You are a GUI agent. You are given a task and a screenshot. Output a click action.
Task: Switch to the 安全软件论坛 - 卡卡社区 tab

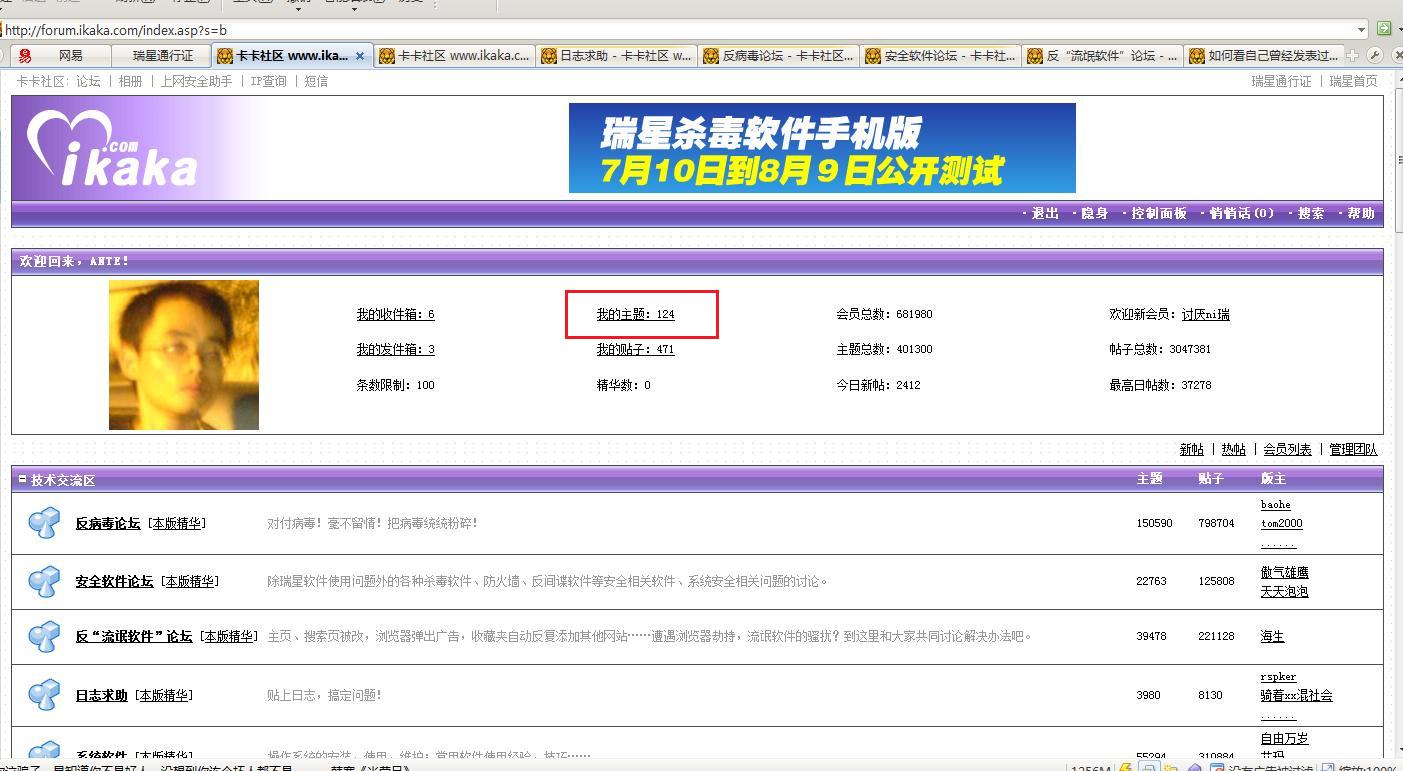click(941, 56)
